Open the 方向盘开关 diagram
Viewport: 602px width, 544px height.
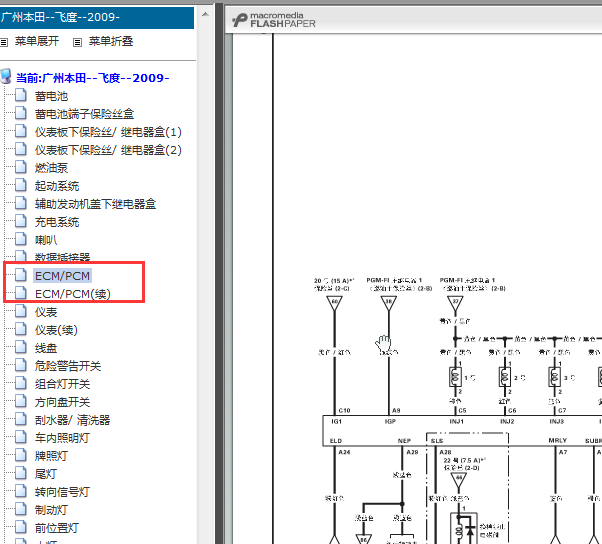click(63, 402)
